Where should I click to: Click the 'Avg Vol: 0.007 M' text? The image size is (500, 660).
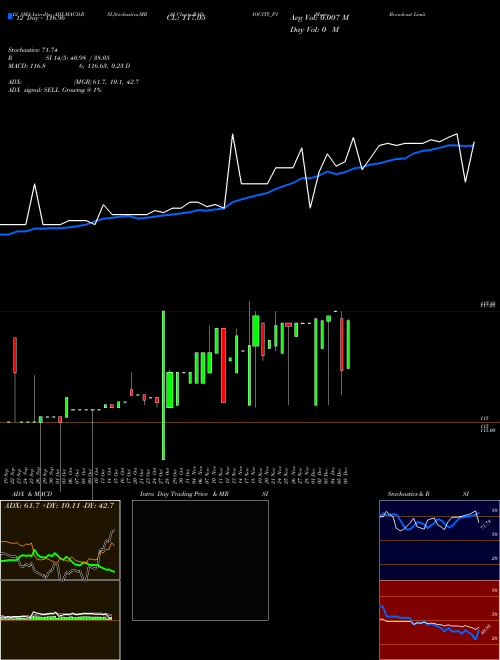pyautogui.click(x=319, y=18)
